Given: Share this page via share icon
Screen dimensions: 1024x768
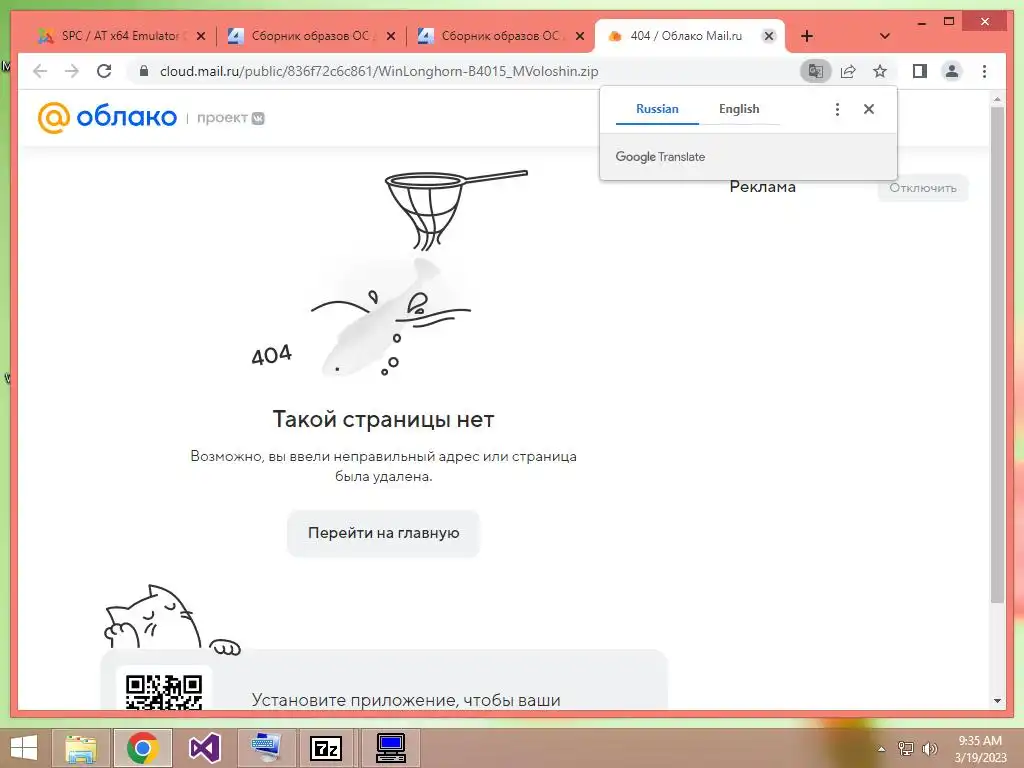Looking at the screenshot, I should pos(848,71).
